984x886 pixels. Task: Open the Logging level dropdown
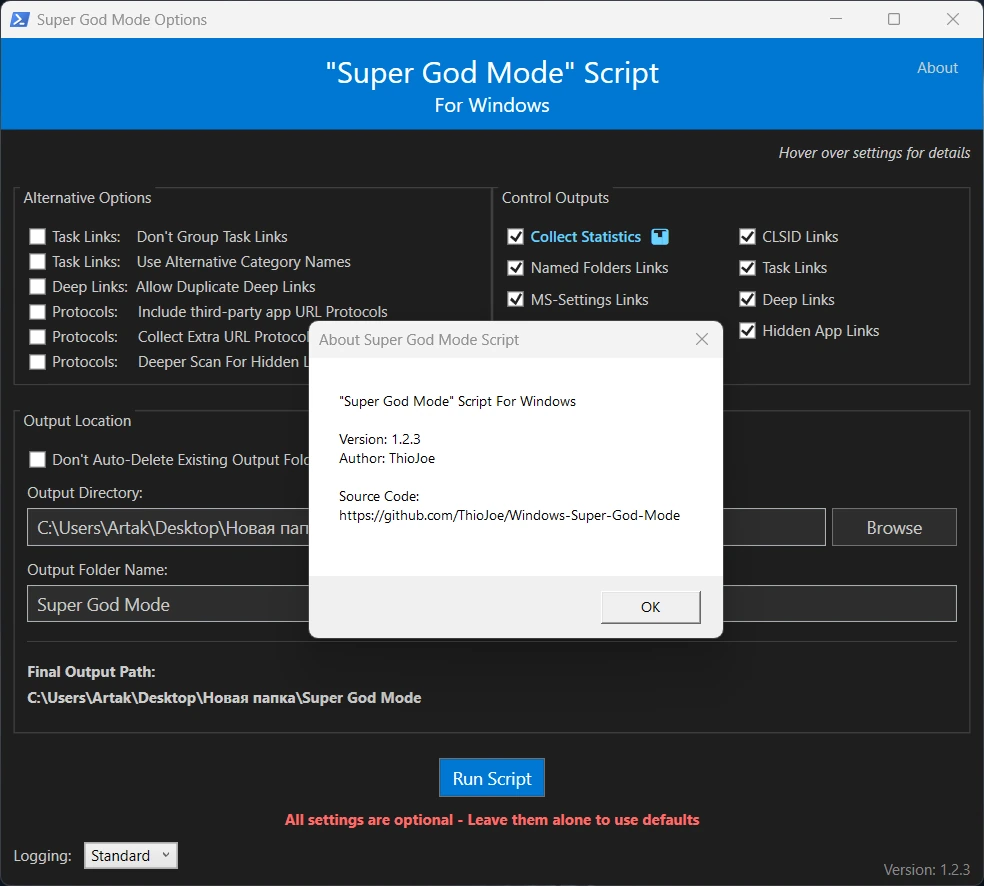(x=131, y=855)
